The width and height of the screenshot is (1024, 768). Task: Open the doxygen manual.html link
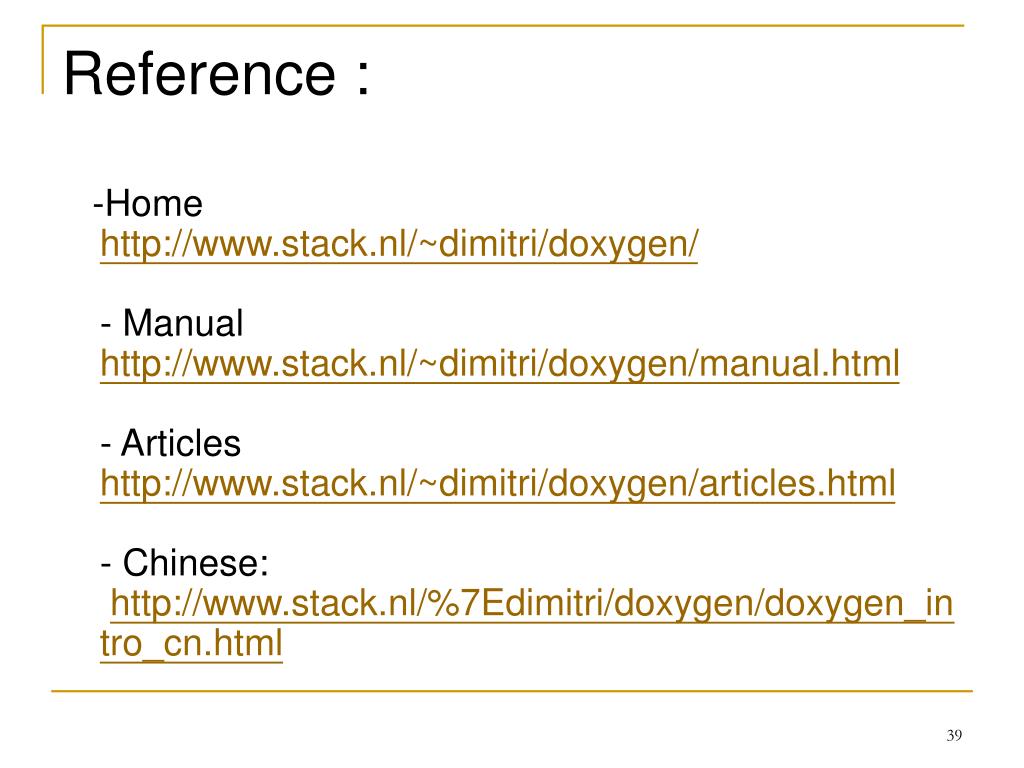coord(500,364)
